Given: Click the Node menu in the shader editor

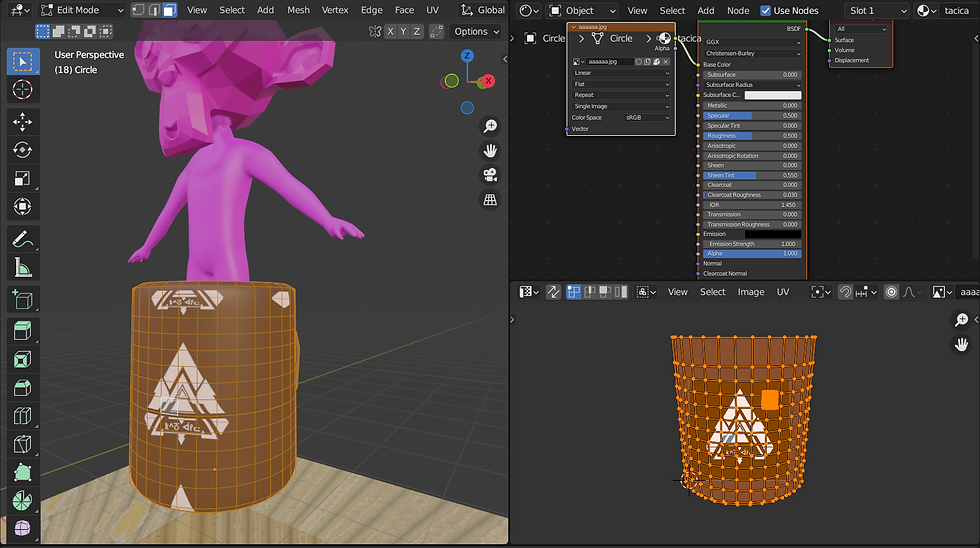Looking at the screenshot, I should (737, 11).
